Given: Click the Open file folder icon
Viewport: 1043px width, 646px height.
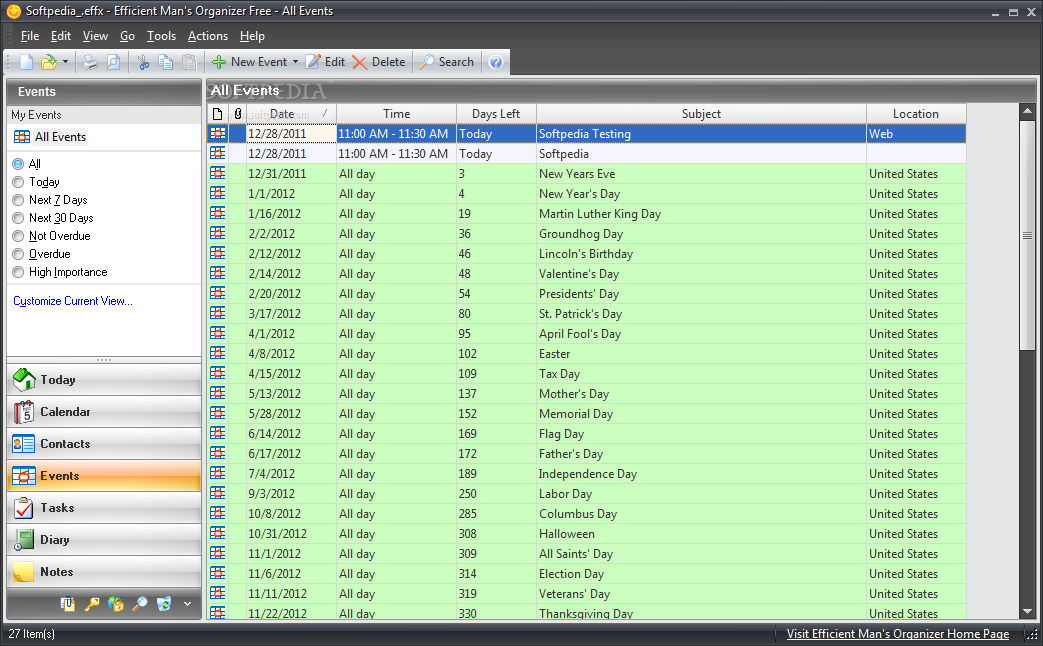Looking at the screenshot, I should point(49,62).
